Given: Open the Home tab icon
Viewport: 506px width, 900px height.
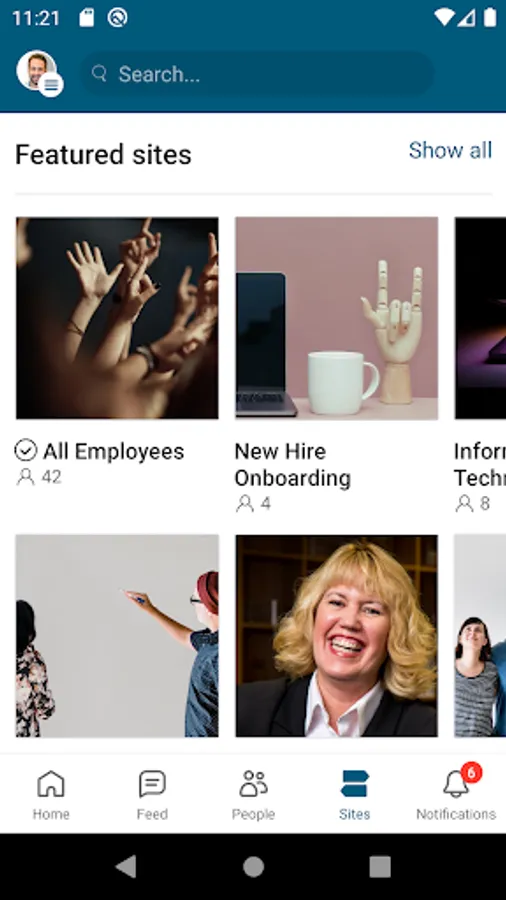Looking at the screenshot, I should [50, 783].
